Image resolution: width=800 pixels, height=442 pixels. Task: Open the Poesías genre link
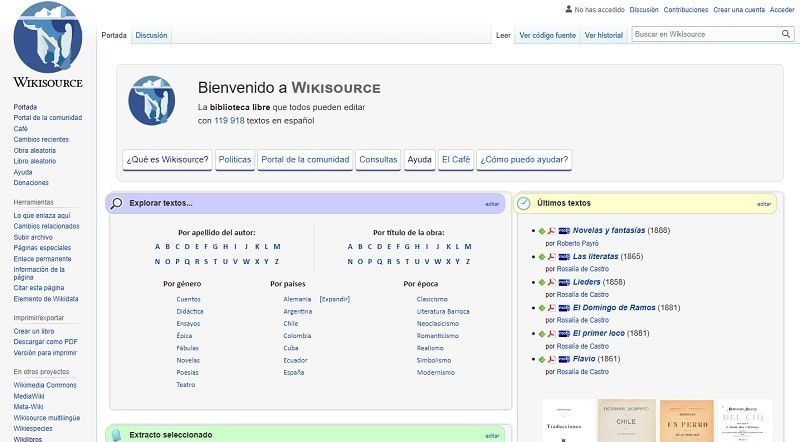point(187,373)
